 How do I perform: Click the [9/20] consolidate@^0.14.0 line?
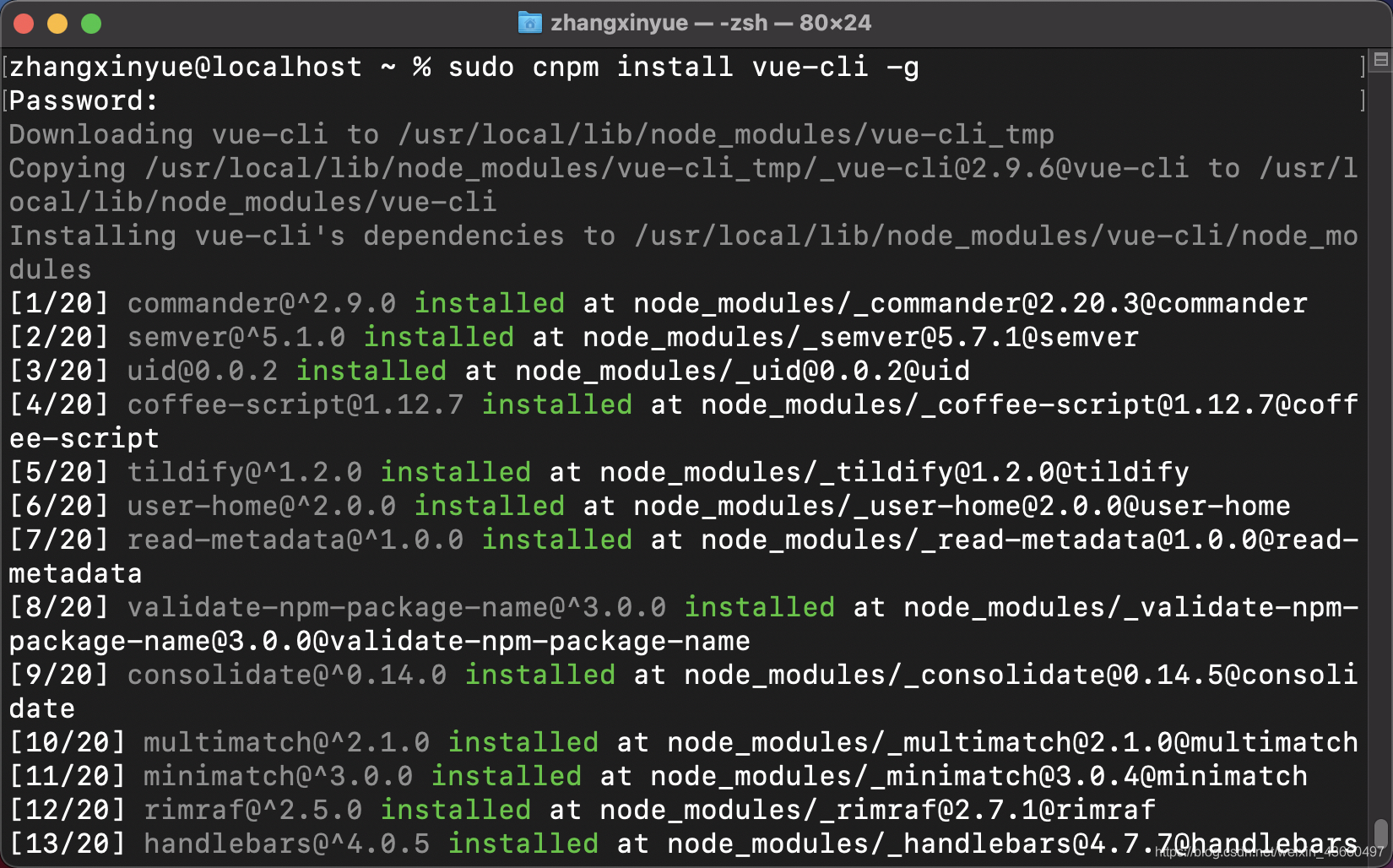point(684,692)
